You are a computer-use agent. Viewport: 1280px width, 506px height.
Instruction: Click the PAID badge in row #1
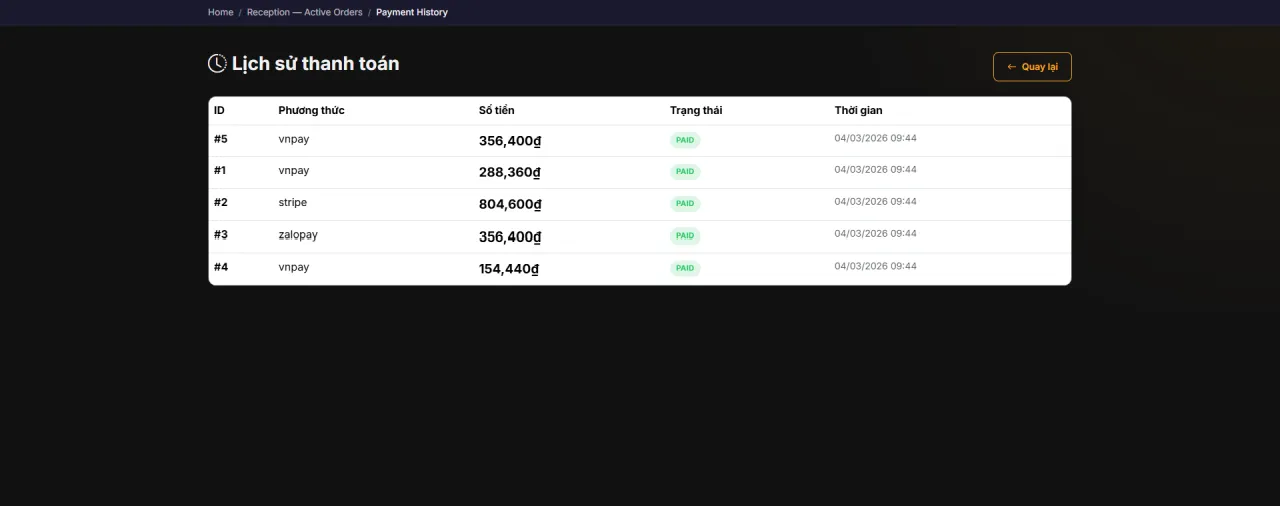click(x=685, y=172)
